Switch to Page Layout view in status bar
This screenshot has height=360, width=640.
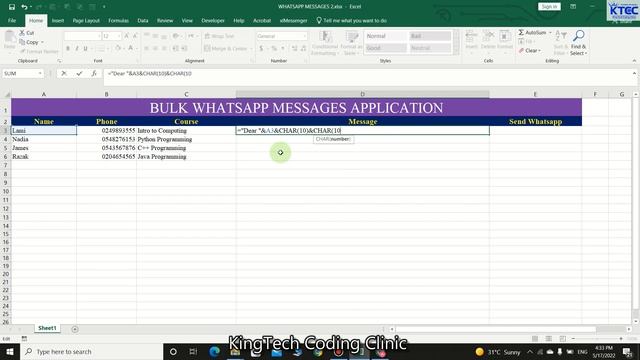pyautogui.click(x=549, y=339)
